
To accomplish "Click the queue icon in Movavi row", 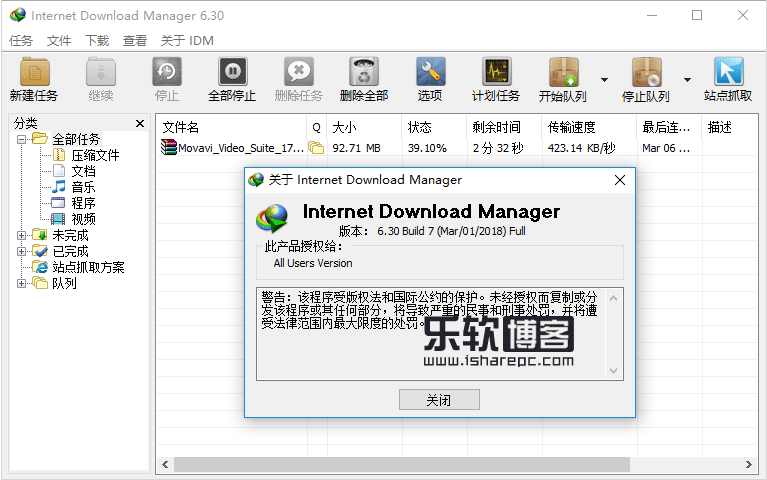I will (316, 148).
